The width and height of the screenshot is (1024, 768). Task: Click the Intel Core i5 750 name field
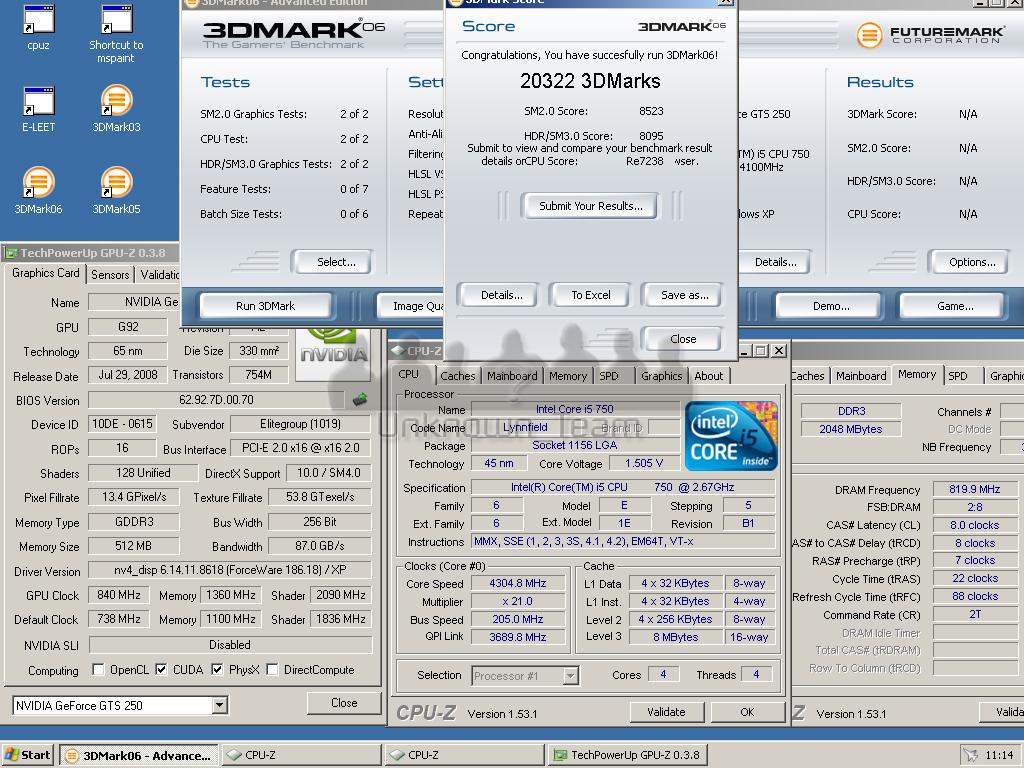click(x=575, y=409)
